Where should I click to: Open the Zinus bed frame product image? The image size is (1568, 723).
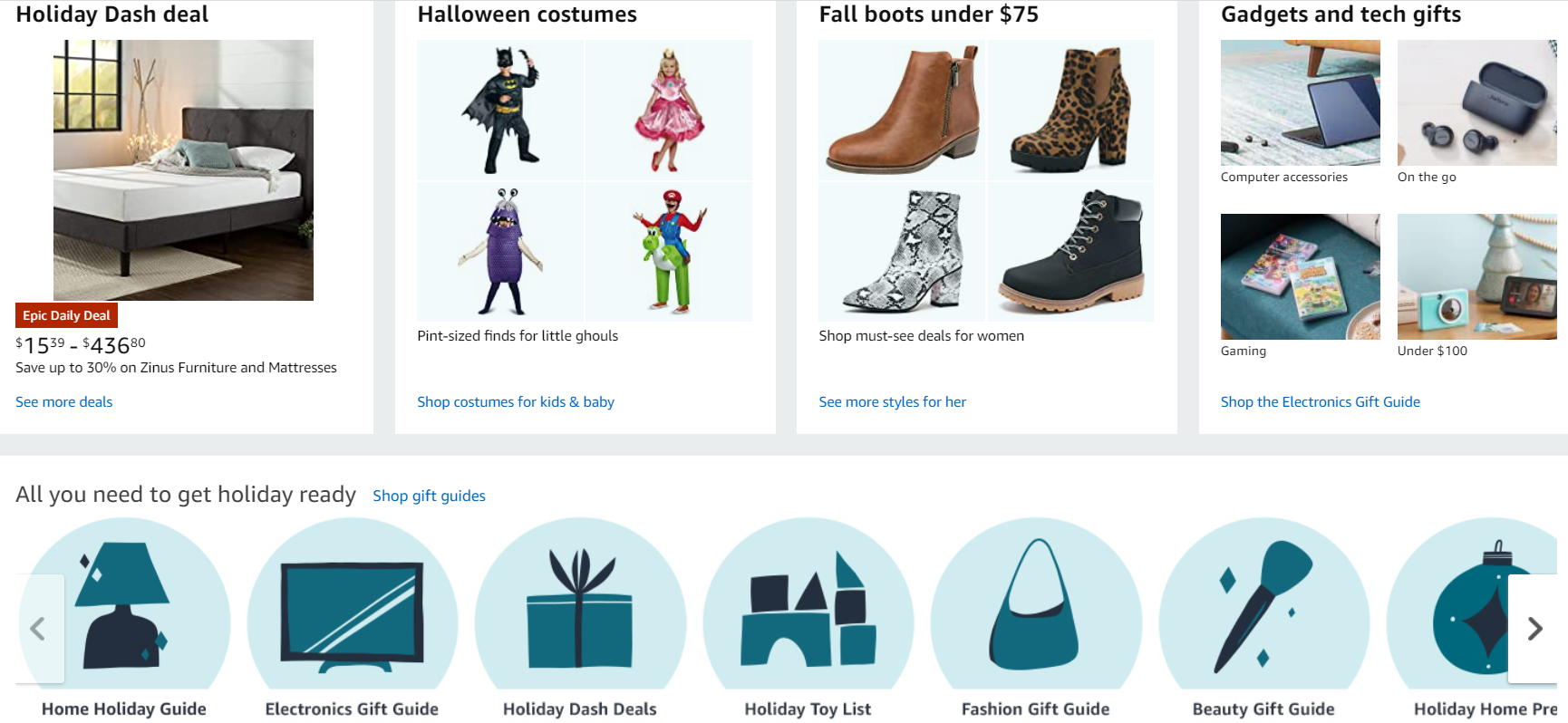183,170
